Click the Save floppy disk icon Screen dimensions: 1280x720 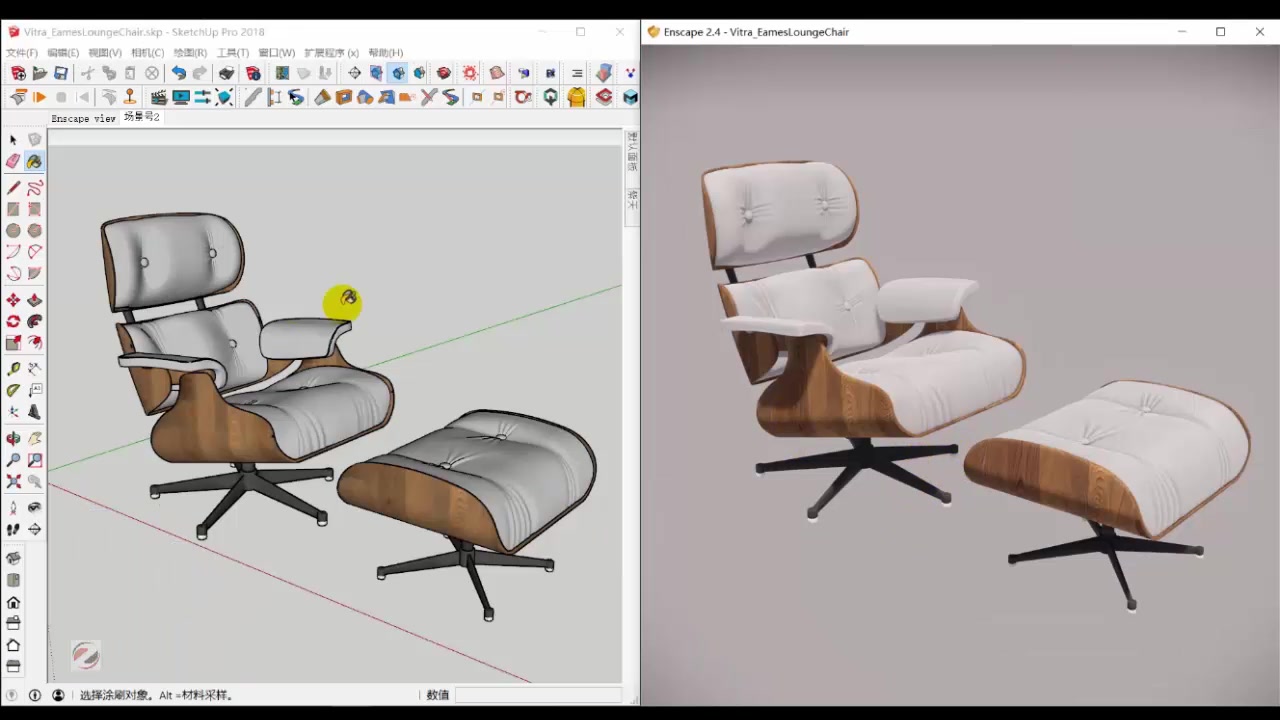61,73
